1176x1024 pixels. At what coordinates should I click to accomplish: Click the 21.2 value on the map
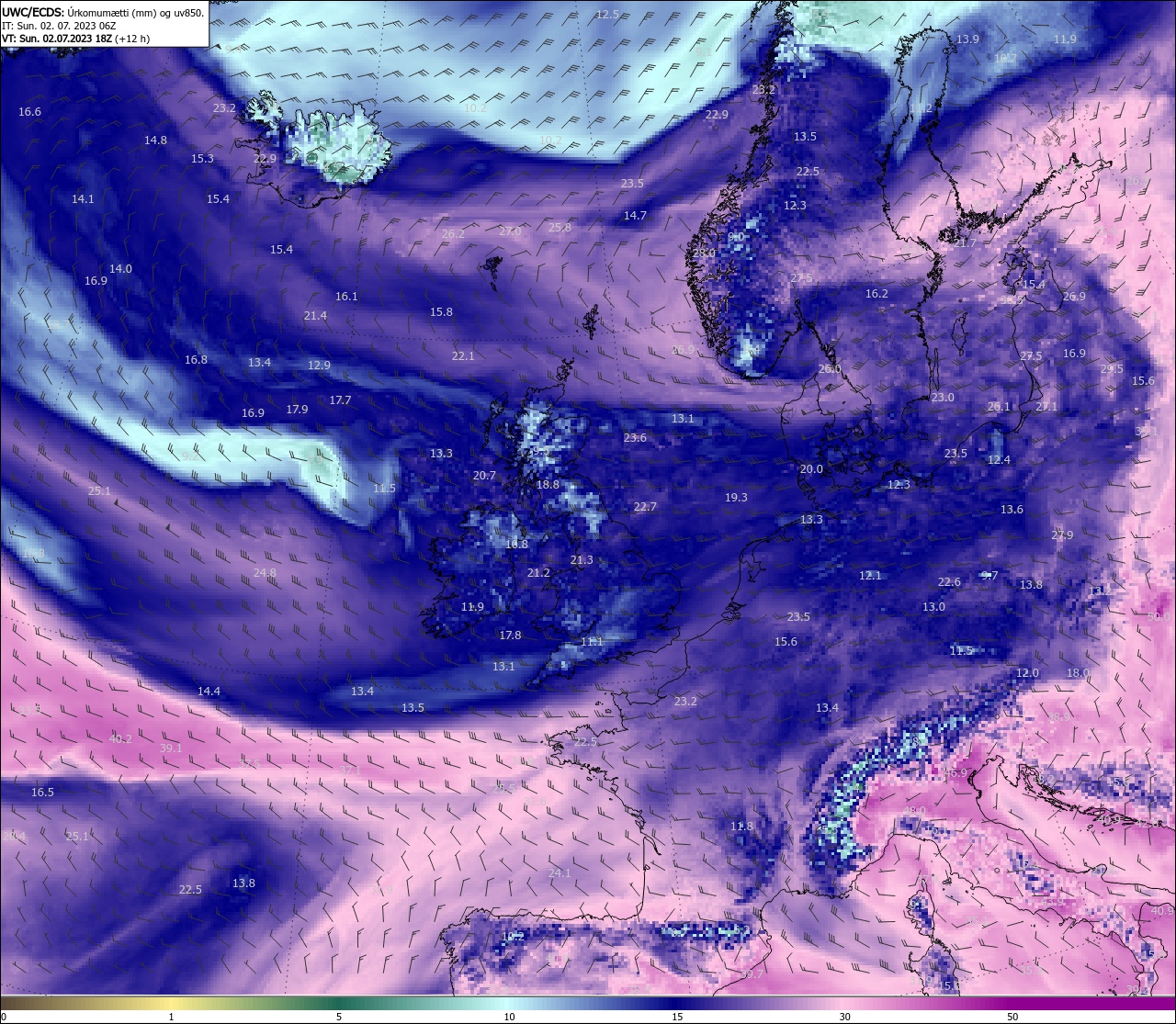(538, 572)
